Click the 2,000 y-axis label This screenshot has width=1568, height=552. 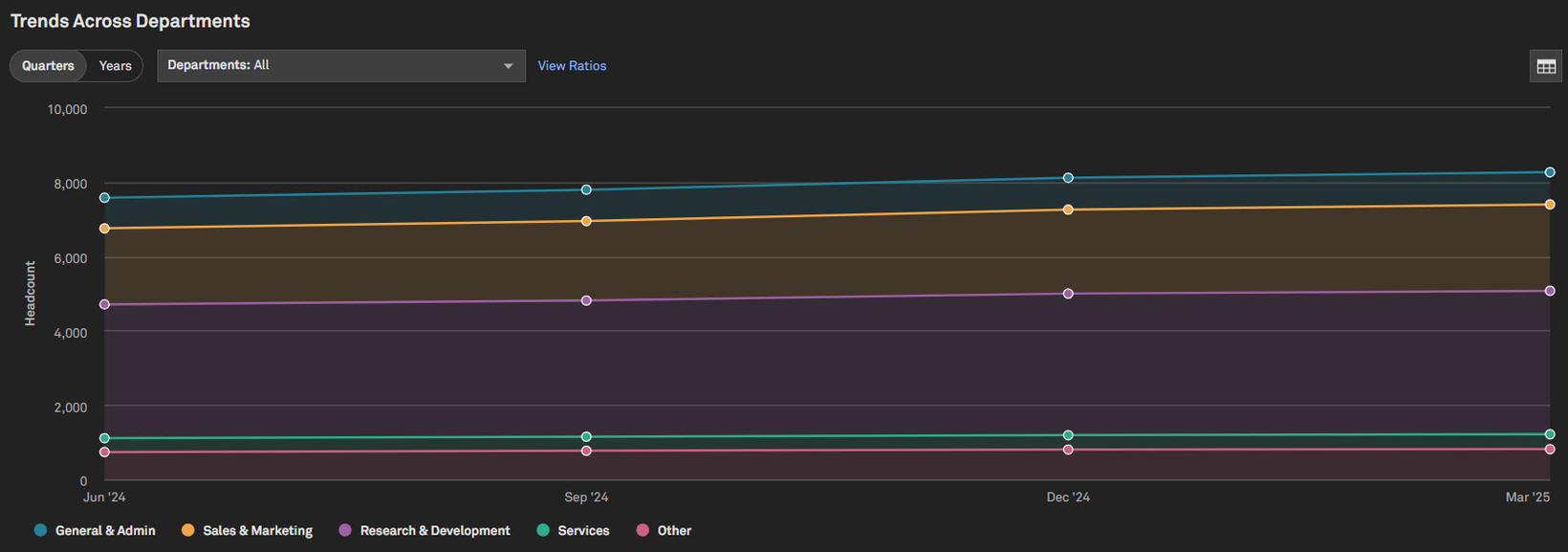(x=70, y=408)
